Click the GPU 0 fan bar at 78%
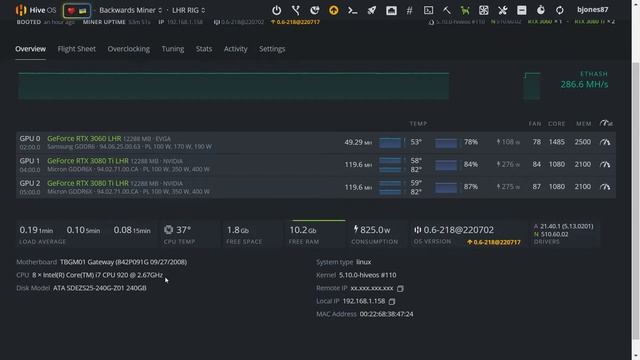The width and height of the screenshot is (640, 360). pos(446,143)
